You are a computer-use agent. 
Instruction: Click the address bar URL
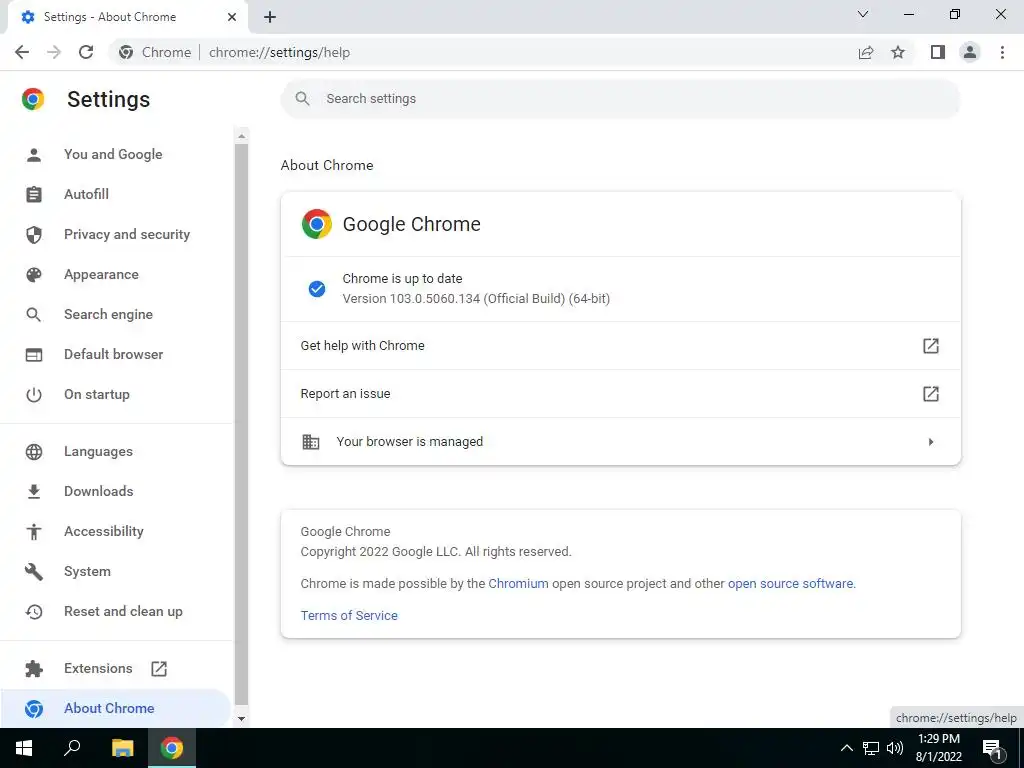click(280, 52)
